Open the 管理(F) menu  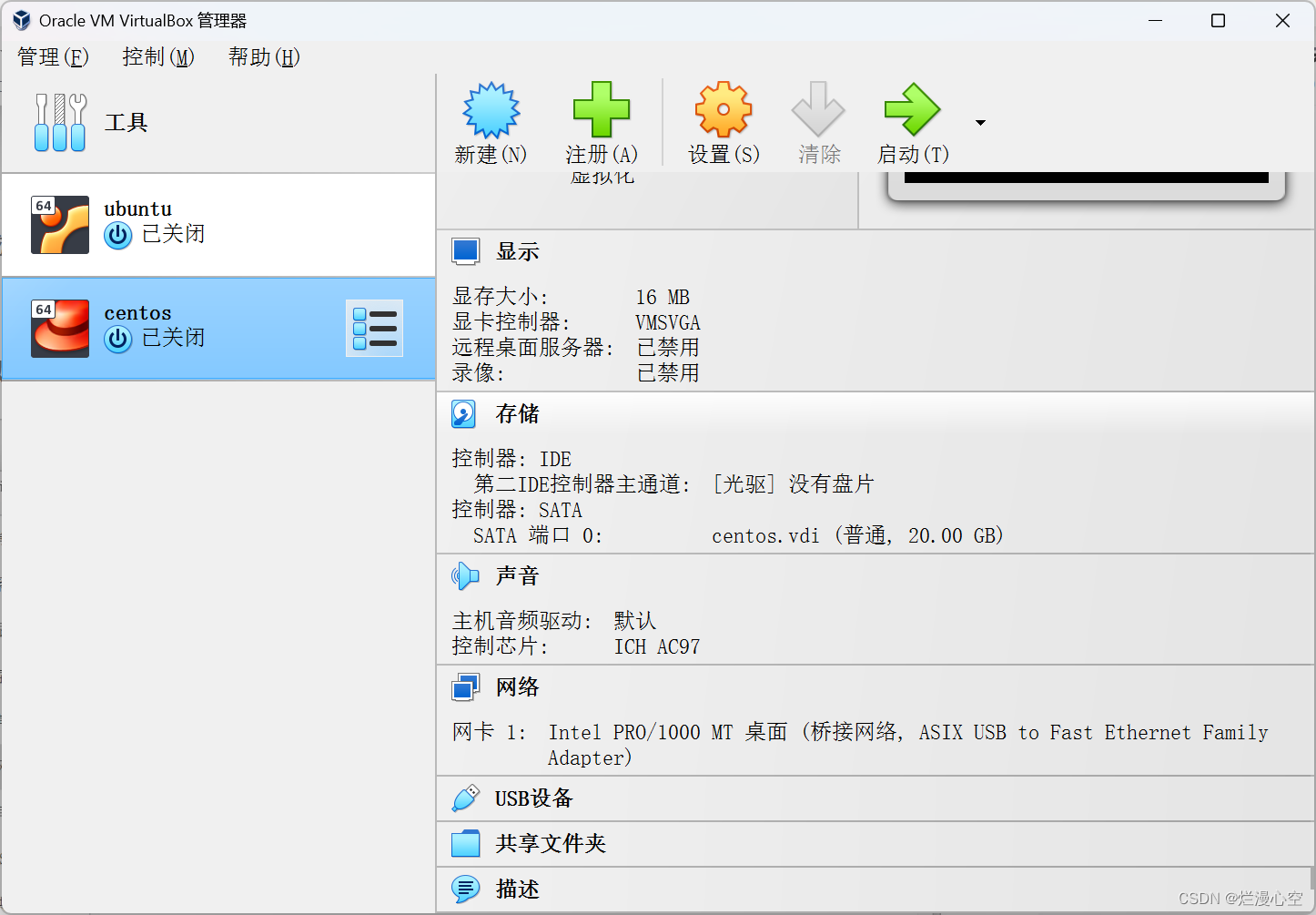pyautogui.click(x=53, y=57)
